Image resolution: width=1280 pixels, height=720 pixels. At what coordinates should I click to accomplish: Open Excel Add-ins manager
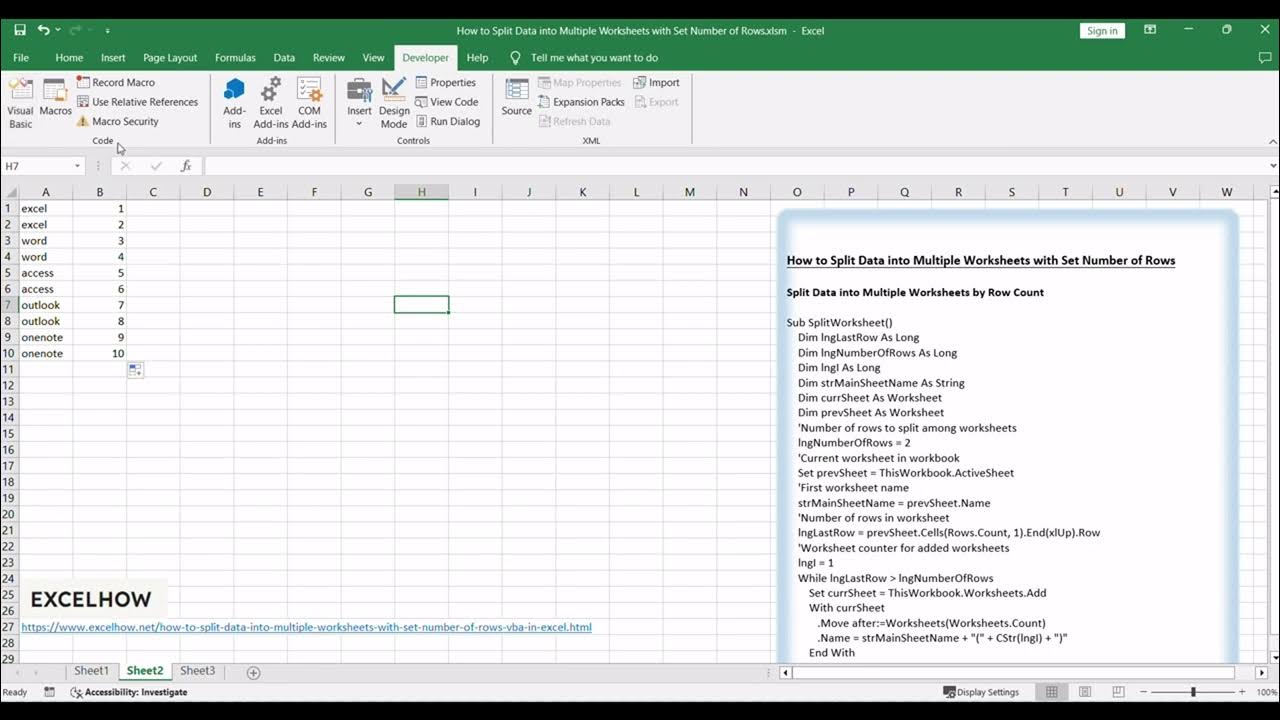tap(270, 103)
